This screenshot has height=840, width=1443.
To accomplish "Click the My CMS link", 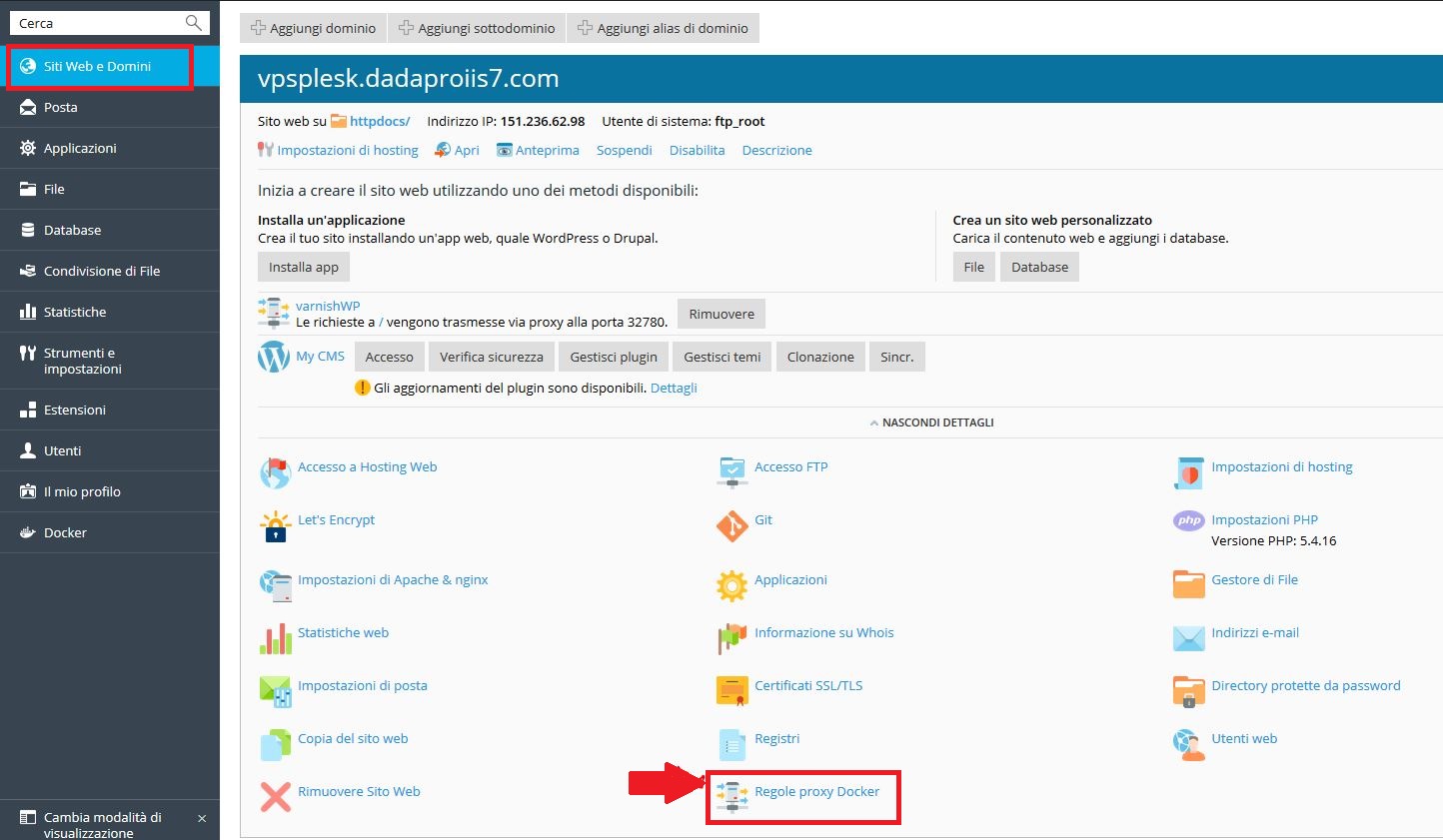I will click(320, 356).
